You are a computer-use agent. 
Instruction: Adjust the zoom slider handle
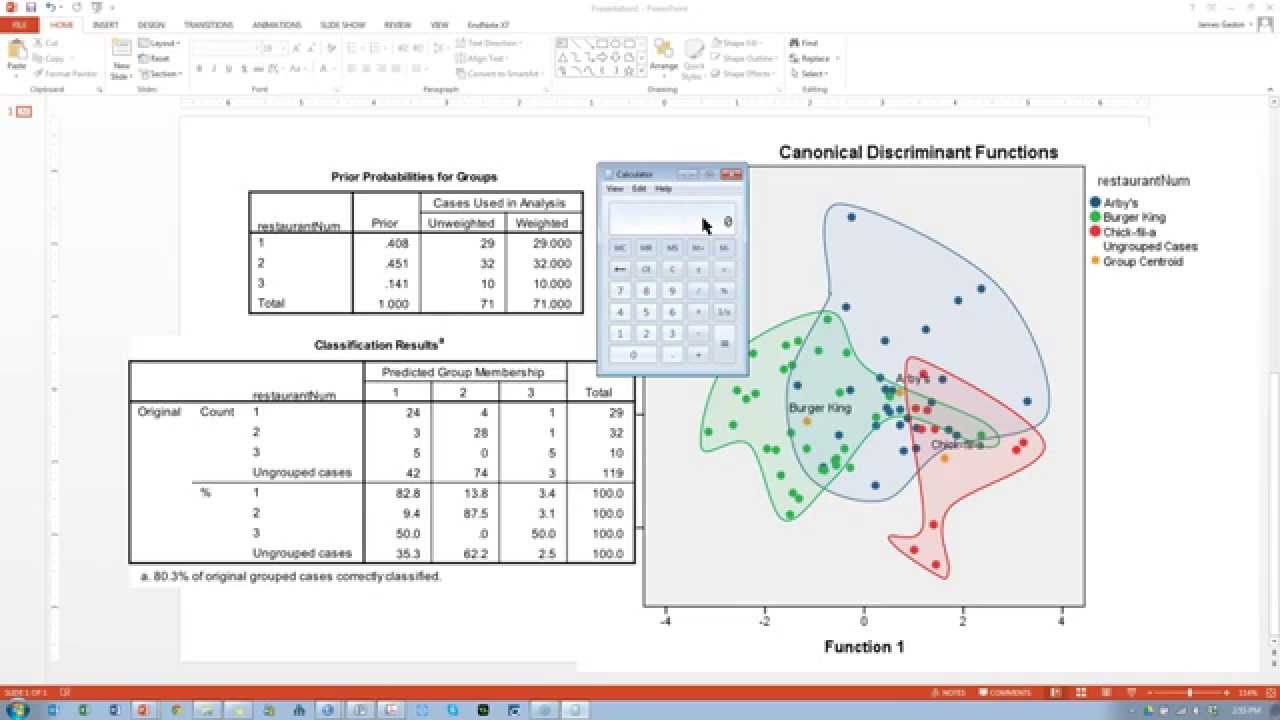click(1190, 692)
